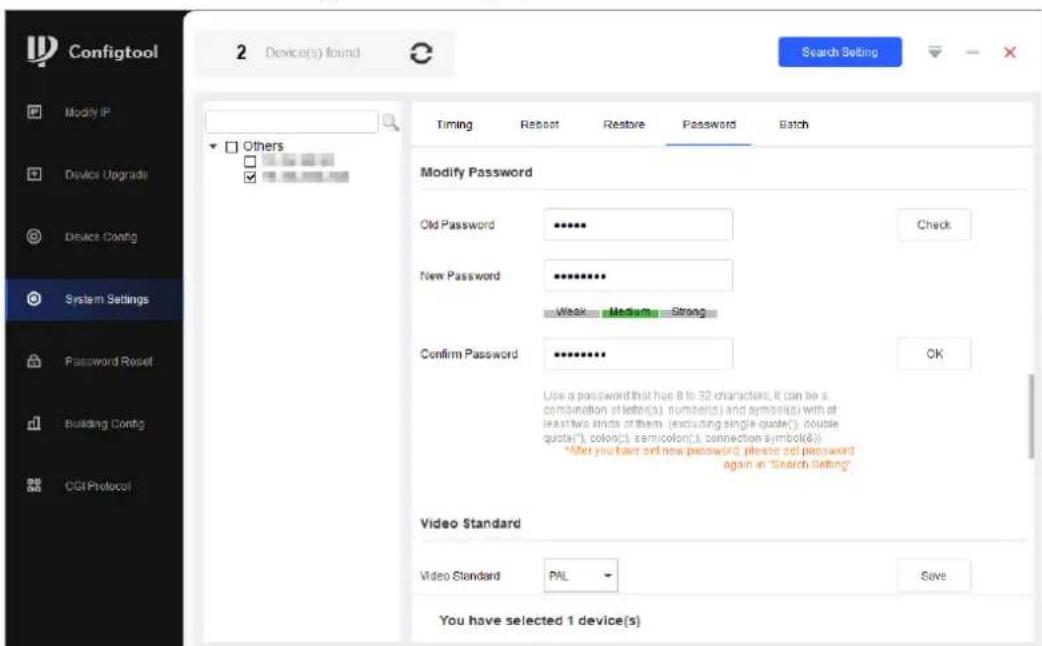
Task: Select the Password tab
Action: (x=708, y=124)
